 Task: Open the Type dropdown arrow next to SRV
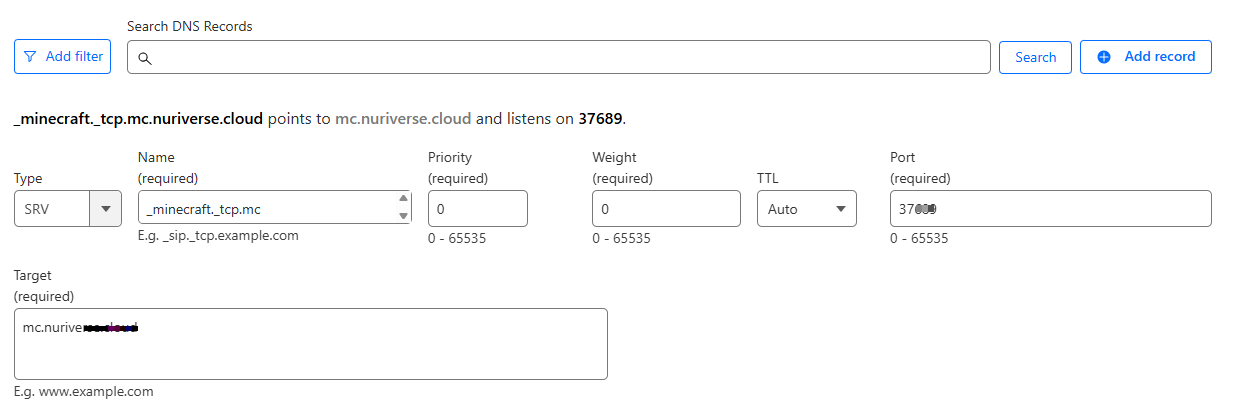click(105, 209)
